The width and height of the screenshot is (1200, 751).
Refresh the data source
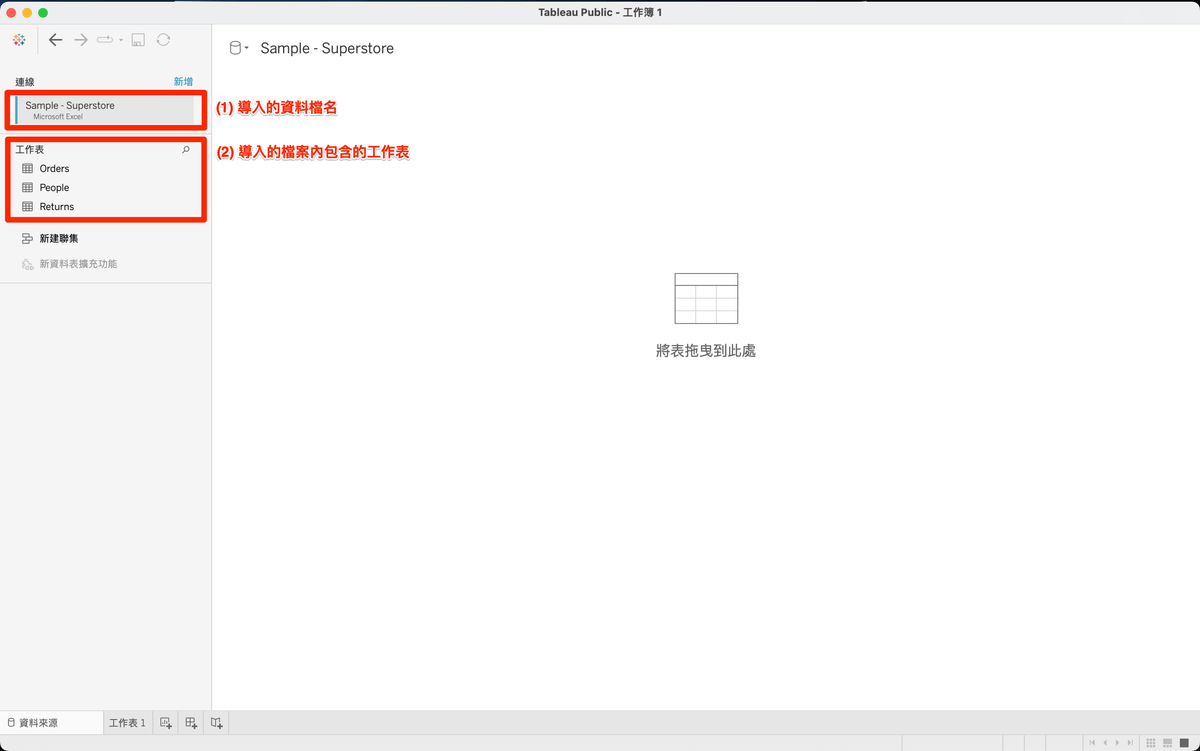click(163, 40)
